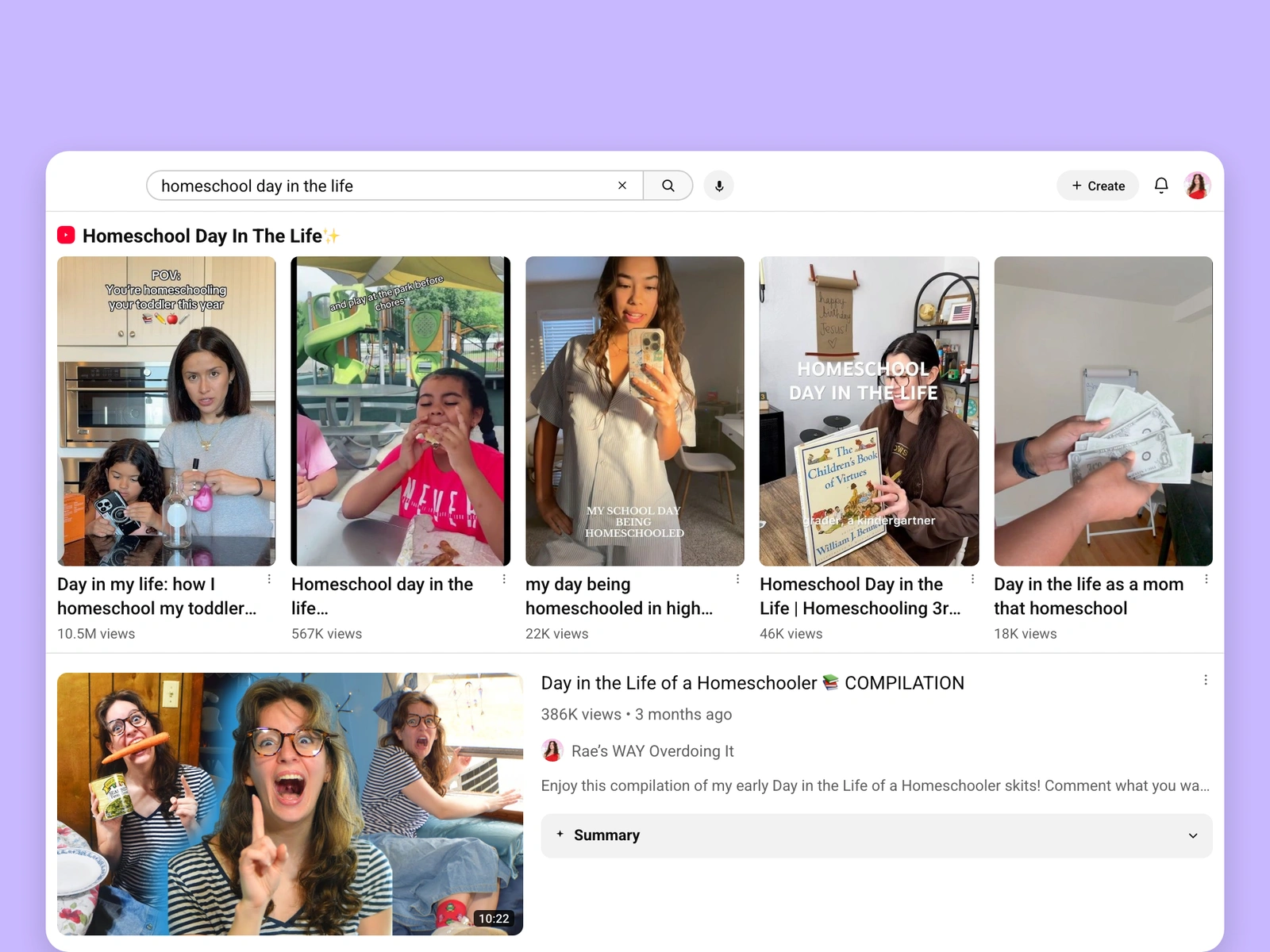The image size is (1270, 952).
Task: Open the toddler homeschooling short thumbnail
Action: click(167, 411)
